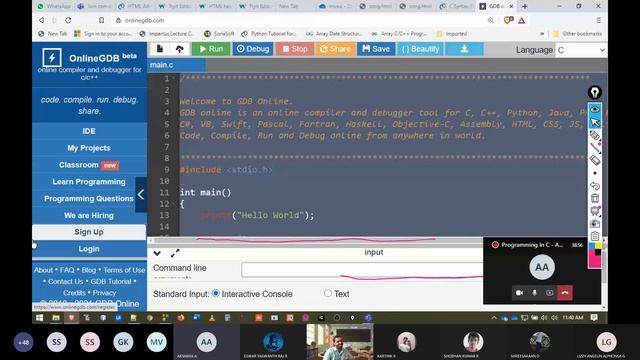Choose annotation stroke size dot
Image resolution: width=640 pixels, height=360 pixels.
(x=595, y=173)
